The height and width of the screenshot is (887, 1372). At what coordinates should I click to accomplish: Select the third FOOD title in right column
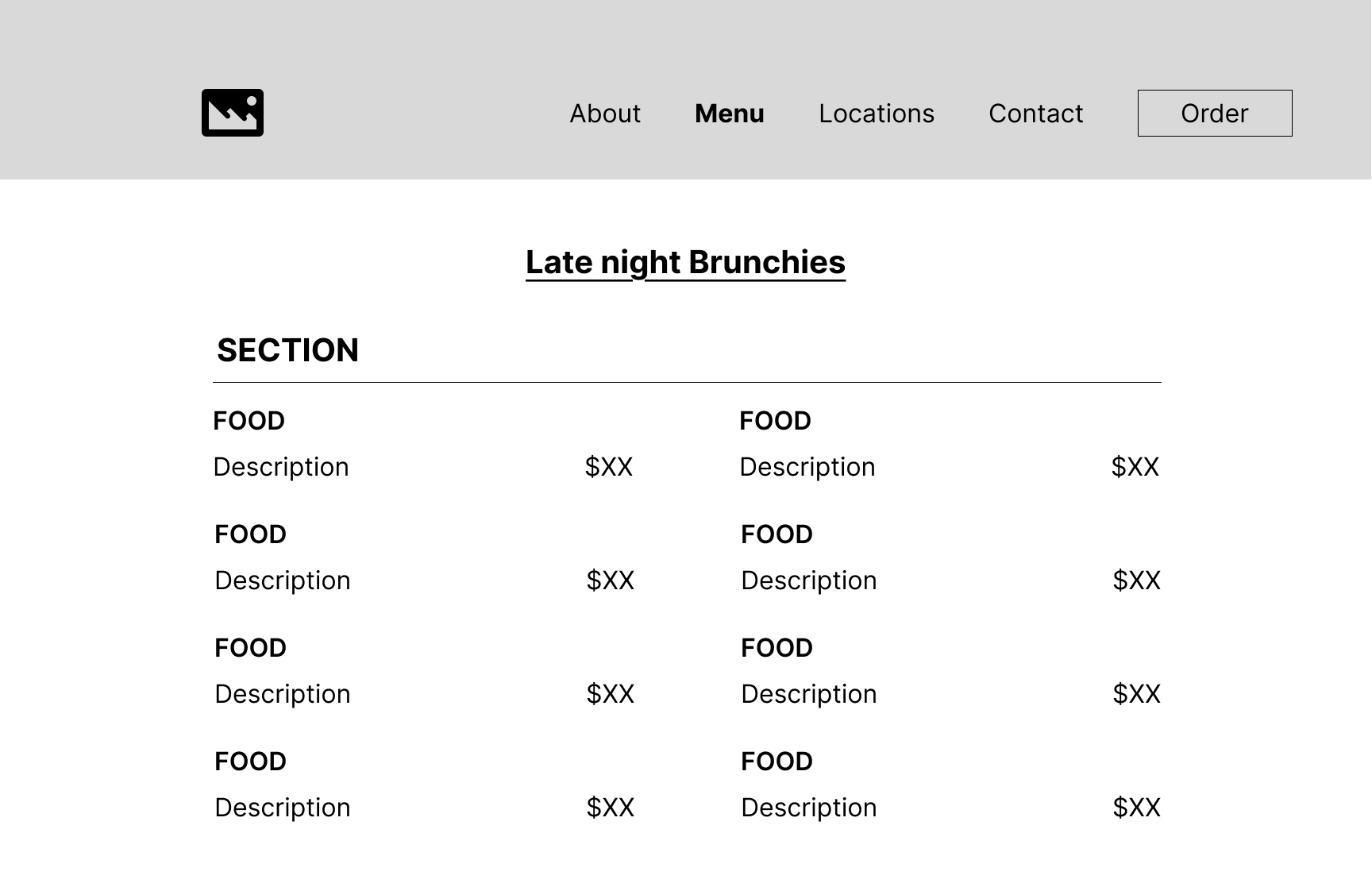coord(777,648)
